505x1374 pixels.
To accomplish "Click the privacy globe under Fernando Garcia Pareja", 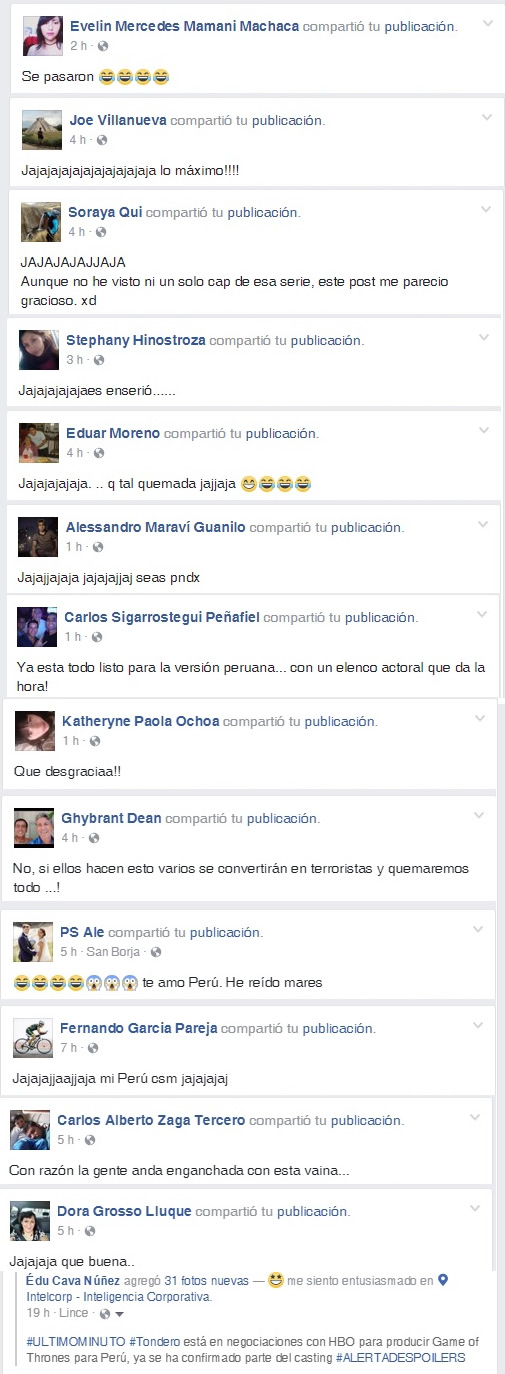I will 92,1048.
